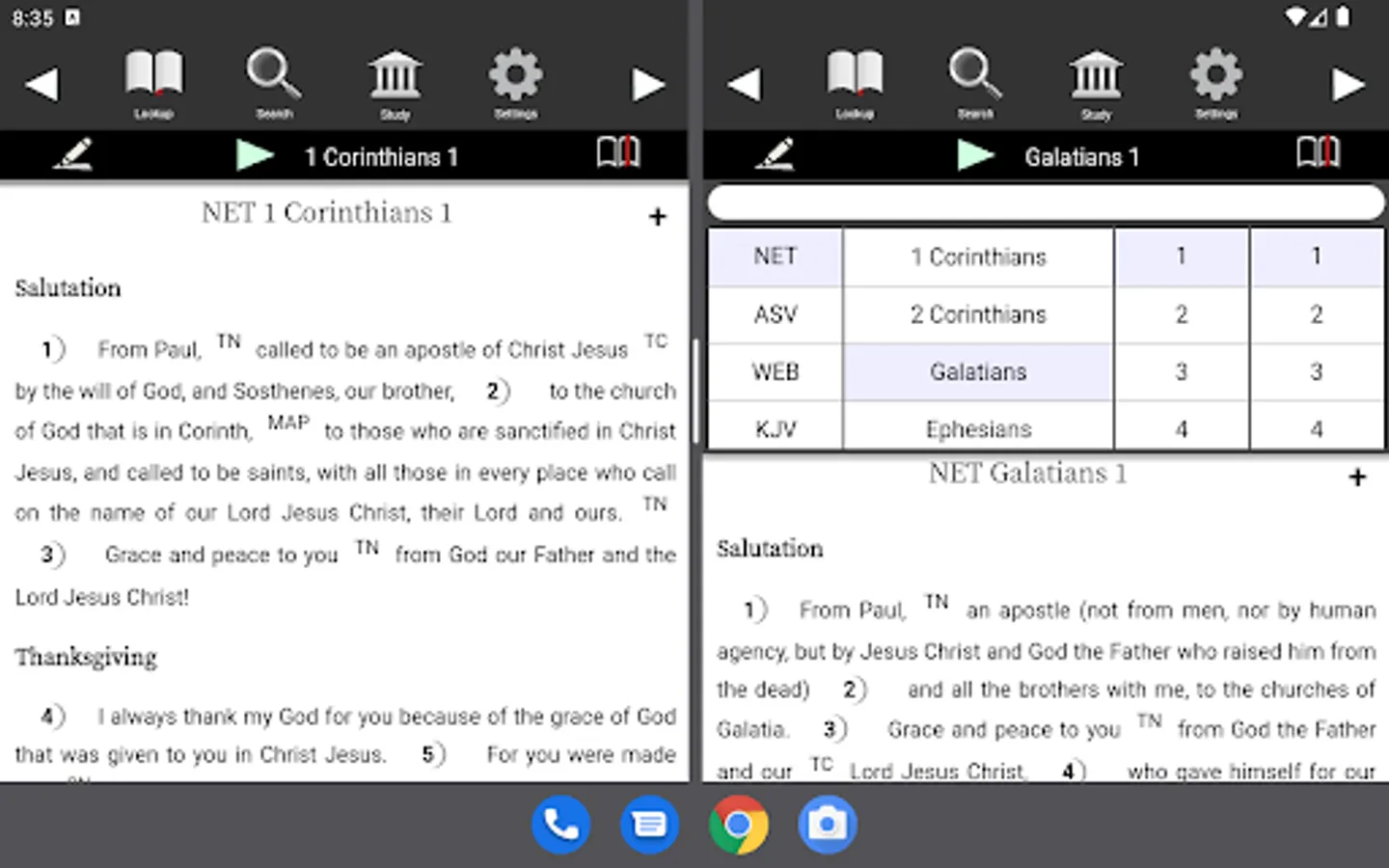Open Settings gear in the right pane
The height and width of the screenshot is (868, 1389).
point(1216,84)
